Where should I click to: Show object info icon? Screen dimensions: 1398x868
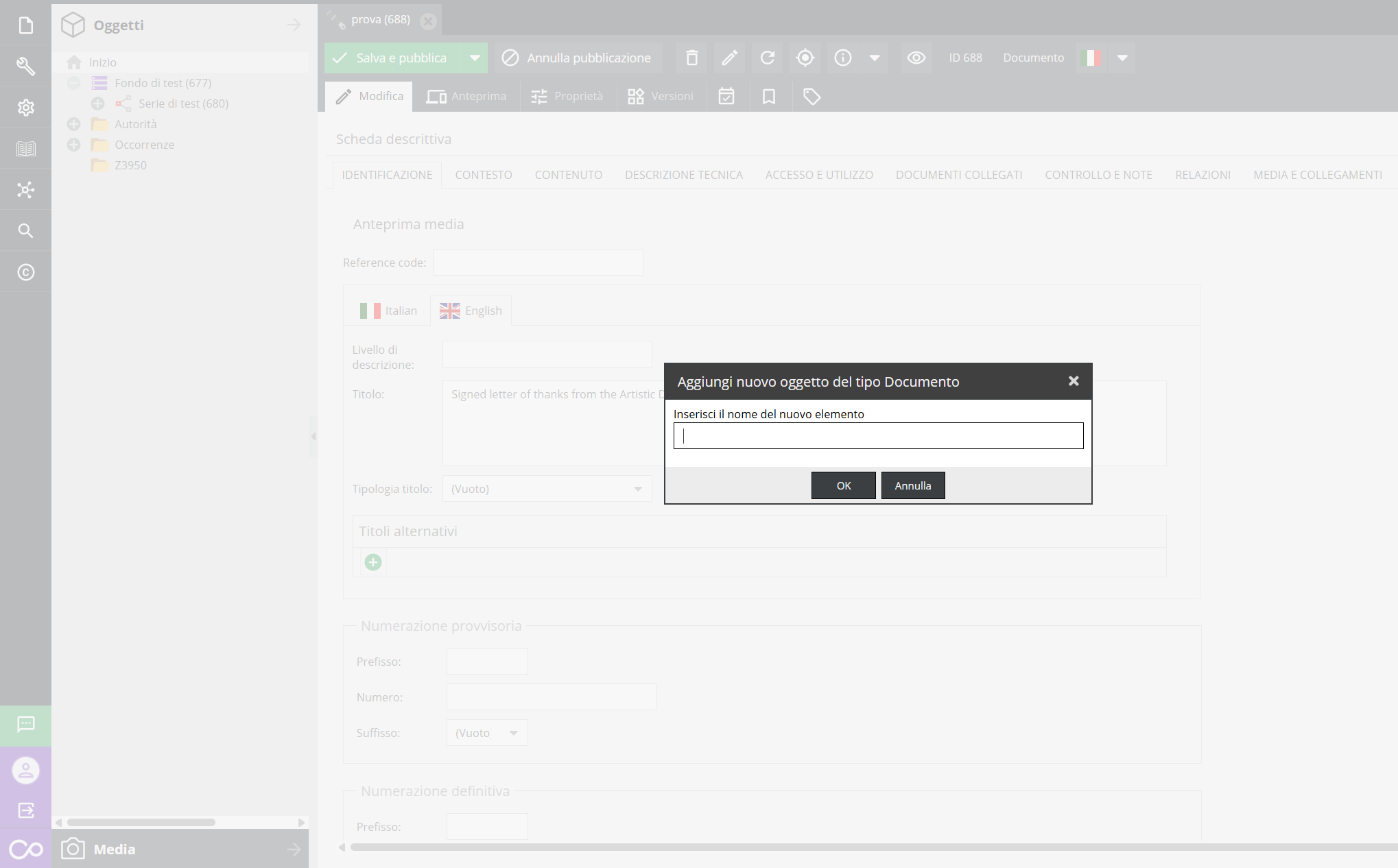843,58
